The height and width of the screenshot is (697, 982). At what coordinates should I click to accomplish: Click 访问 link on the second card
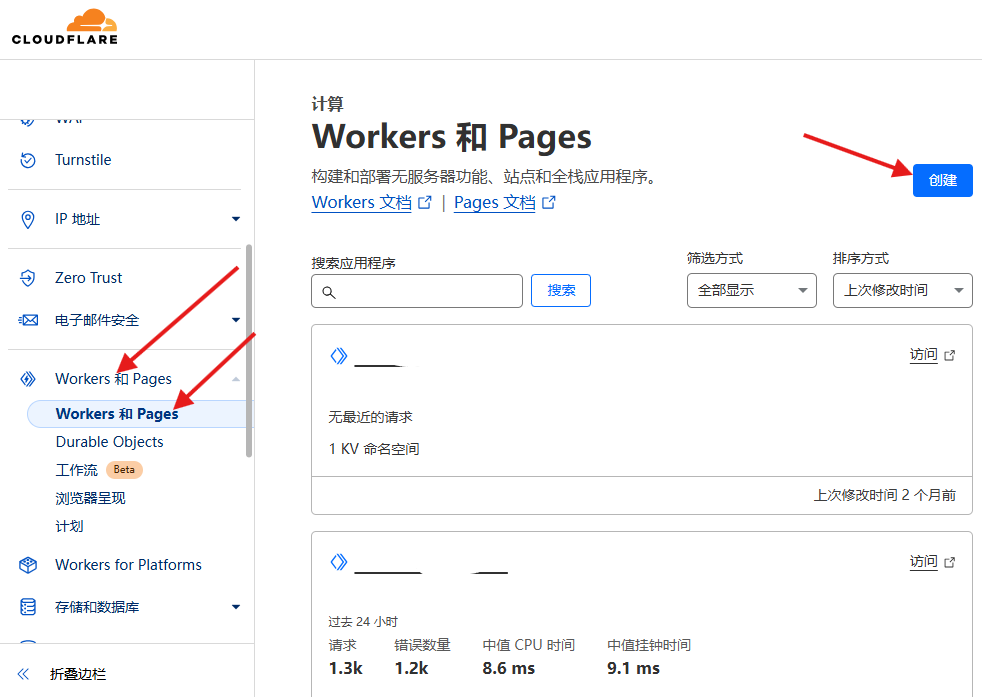click(x=923, y=562)
